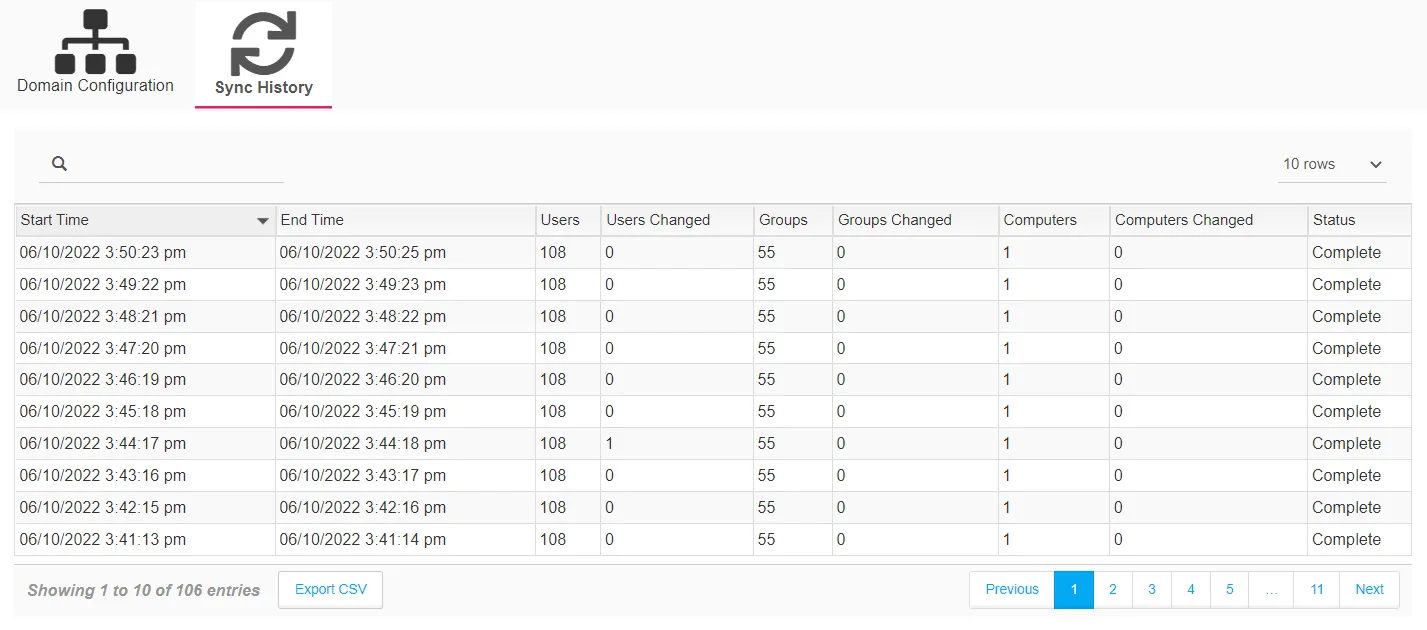Click end time 06/10/2022 3:43:17 pm
Screen dimensions: 1427x630
(363, 476)
